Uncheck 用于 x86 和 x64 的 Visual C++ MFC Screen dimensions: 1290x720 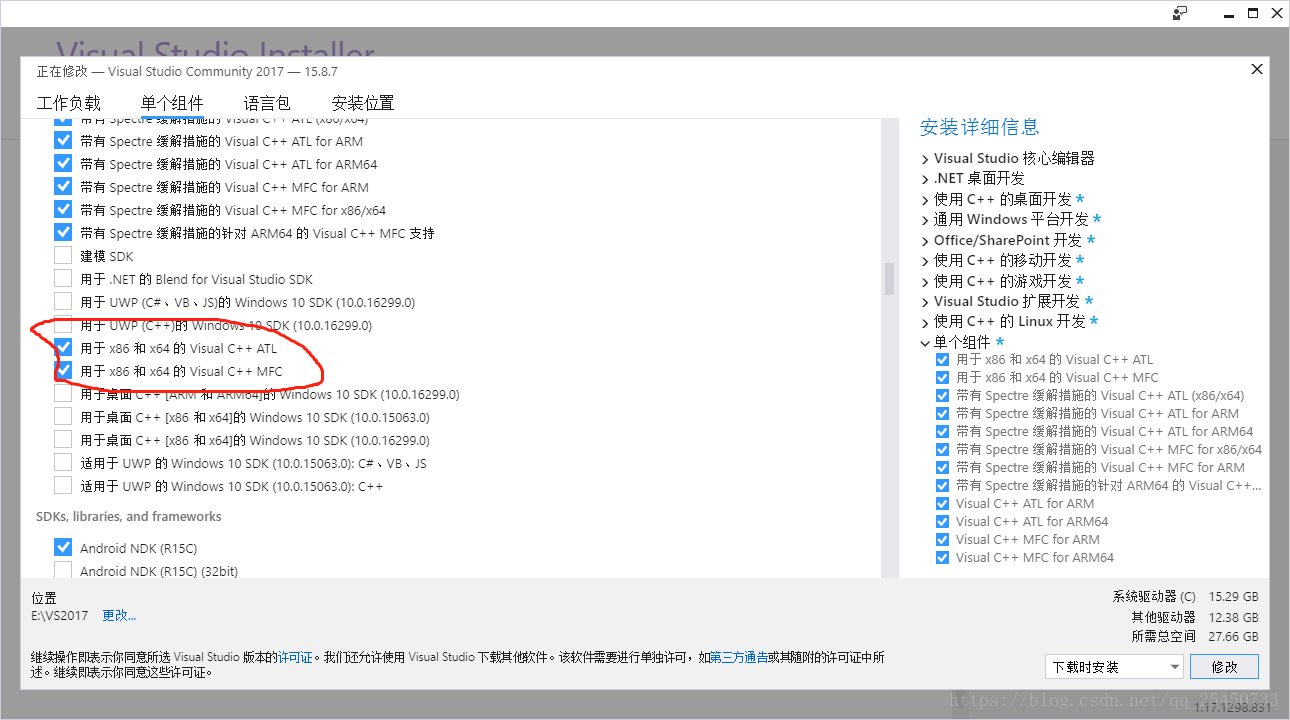[63, 371]
